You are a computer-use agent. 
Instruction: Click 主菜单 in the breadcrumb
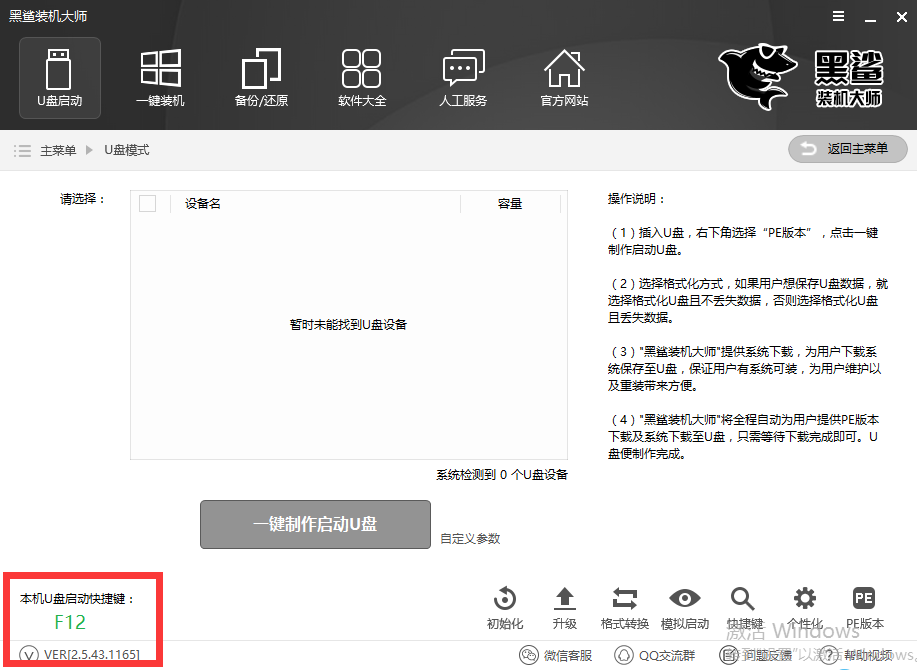click(x=58, y=151)
